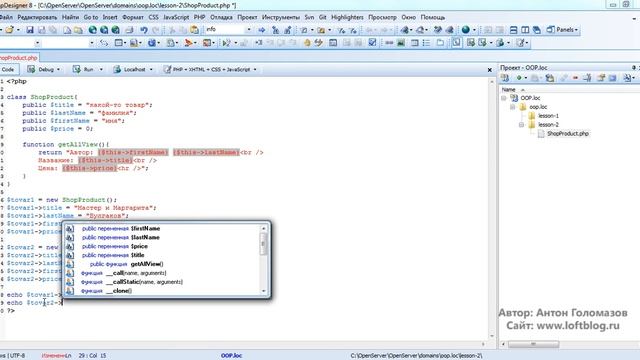640x360 pixels.
Task: Open the Формат menu
Action: click(133, 17)
